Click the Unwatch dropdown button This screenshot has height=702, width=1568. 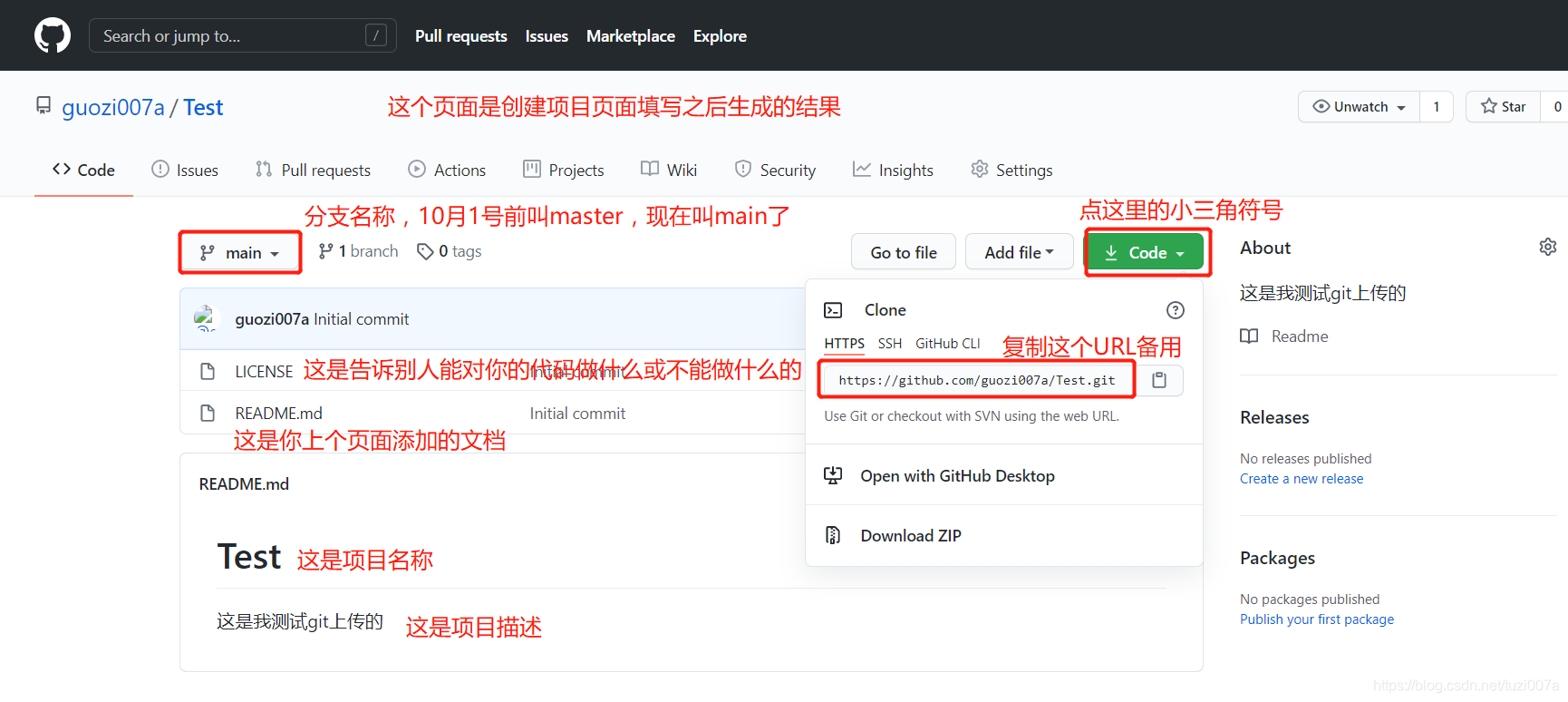[1359, 106]
